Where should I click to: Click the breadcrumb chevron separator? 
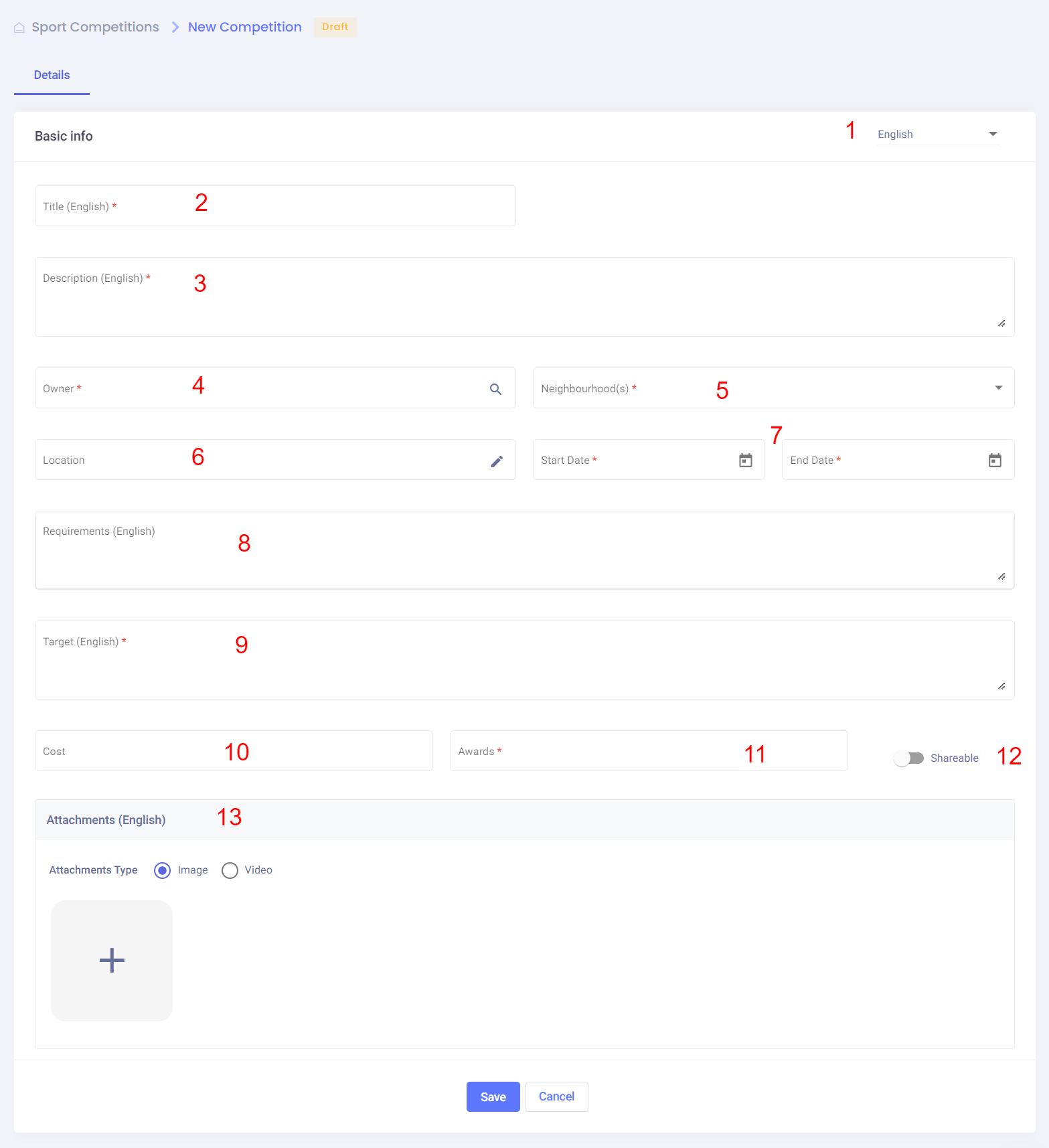(175, 27)
